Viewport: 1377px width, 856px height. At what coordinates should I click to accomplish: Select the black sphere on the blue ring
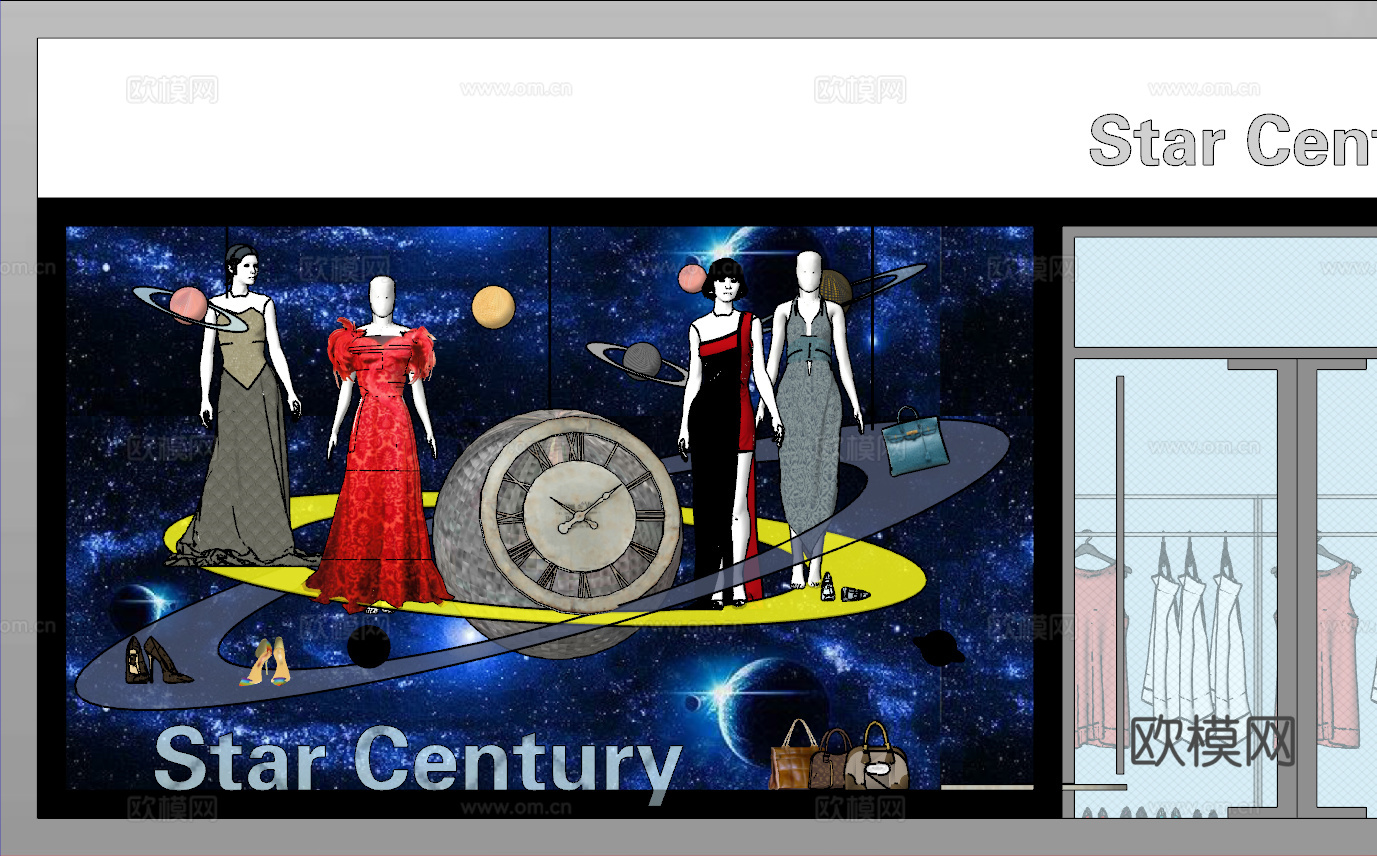coord(369,646)
